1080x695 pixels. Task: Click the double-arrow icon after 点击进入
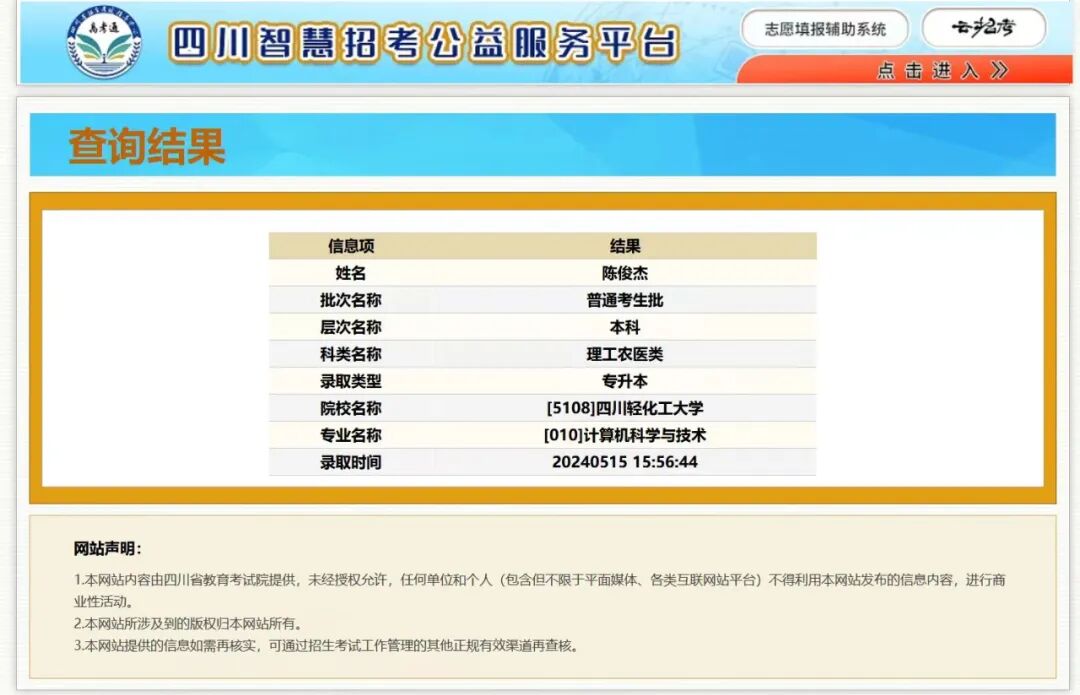999,70
